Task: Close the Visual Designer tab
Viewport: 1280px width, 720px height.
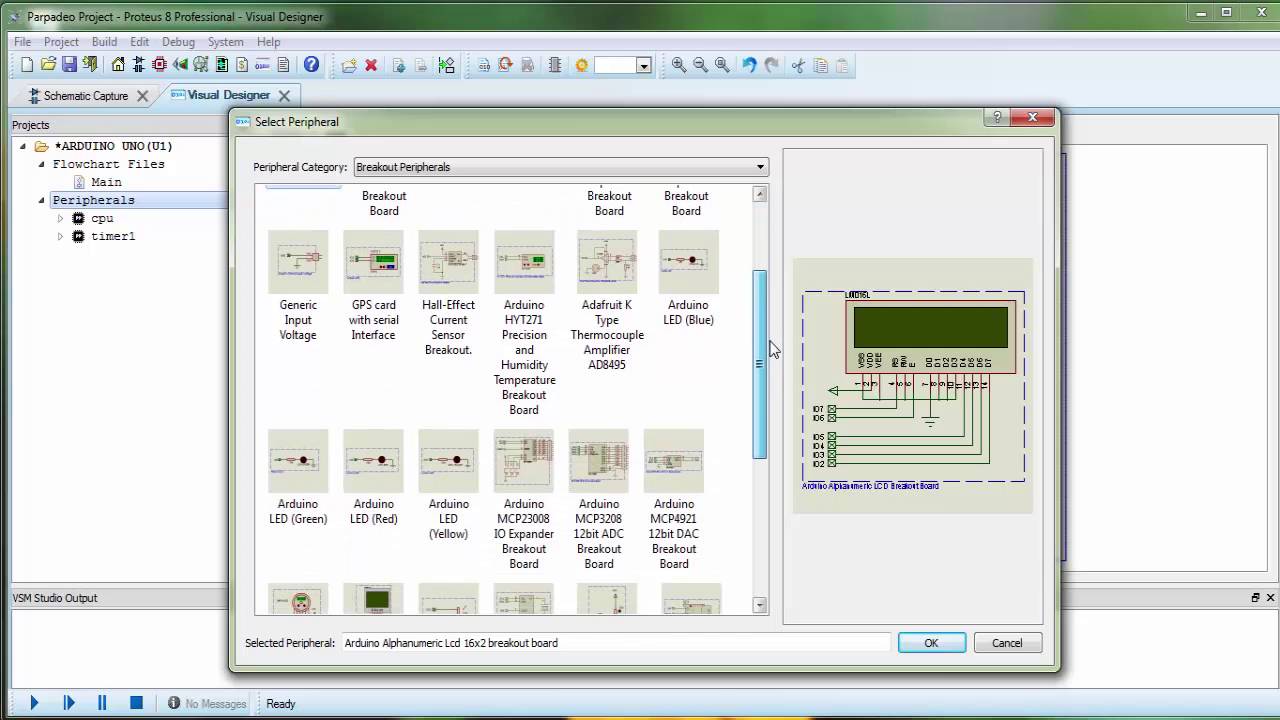Action: (284, 96)
